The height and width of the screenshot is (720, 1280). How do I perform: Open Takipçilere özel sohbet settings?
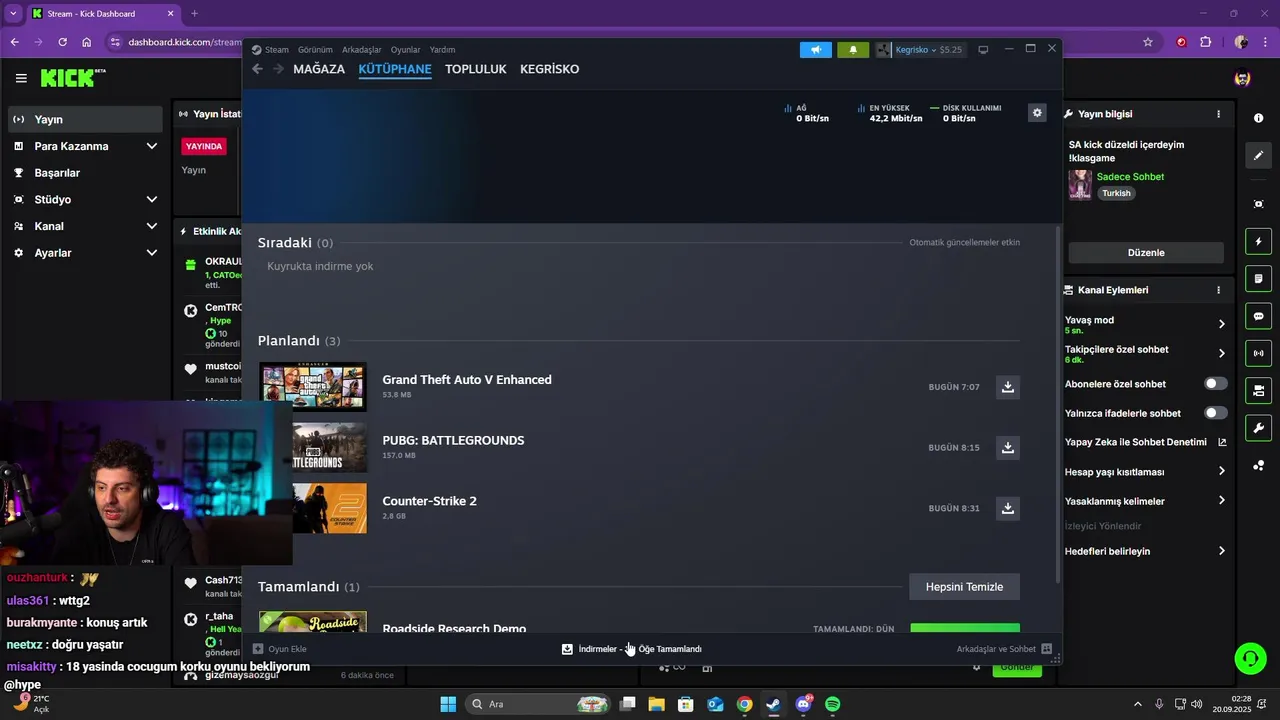[x=1146, y=353]
